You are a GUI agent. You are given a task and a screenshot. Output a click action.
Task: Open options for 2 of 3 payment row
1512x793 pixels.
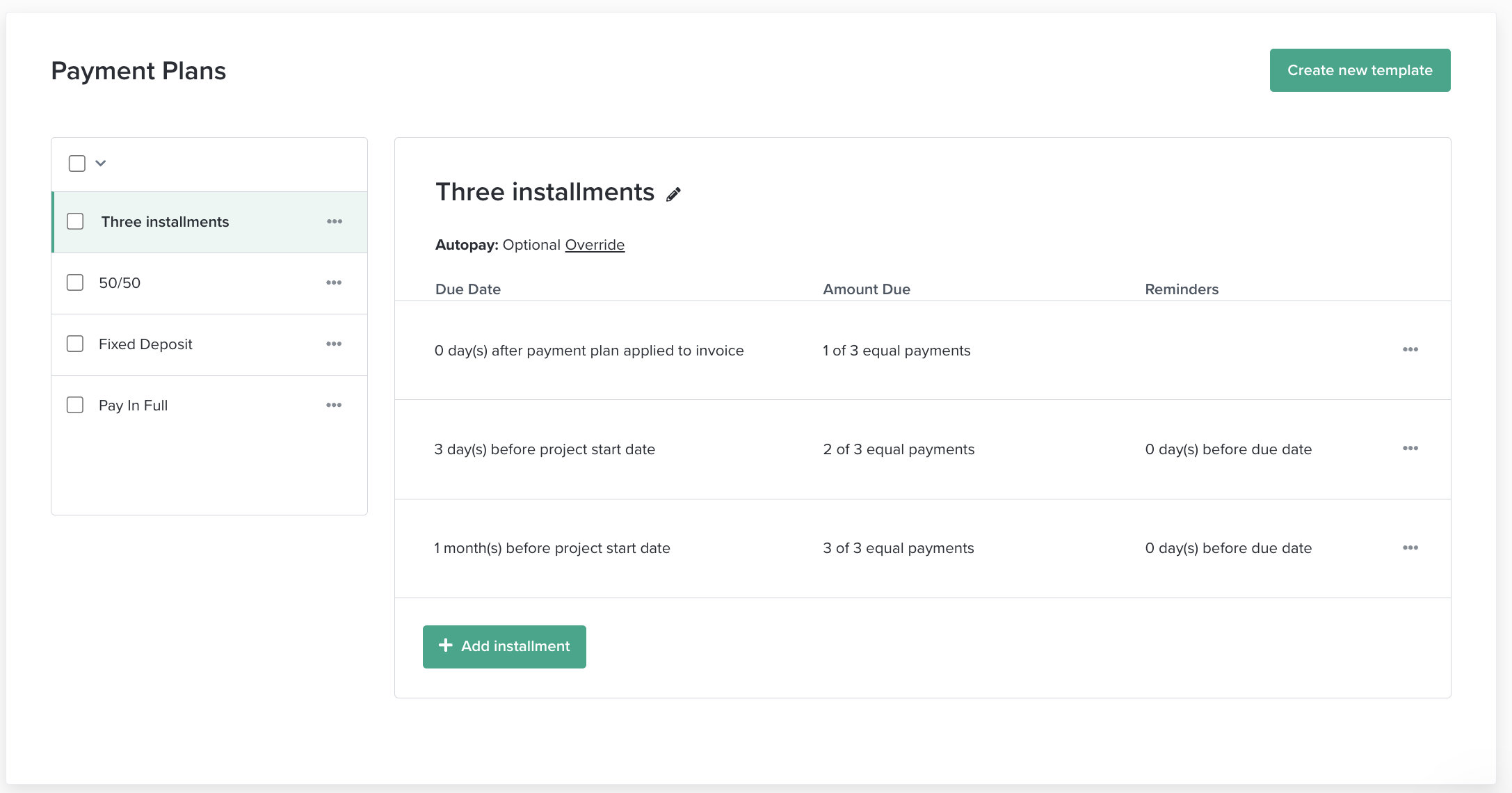click(1410, 448)
